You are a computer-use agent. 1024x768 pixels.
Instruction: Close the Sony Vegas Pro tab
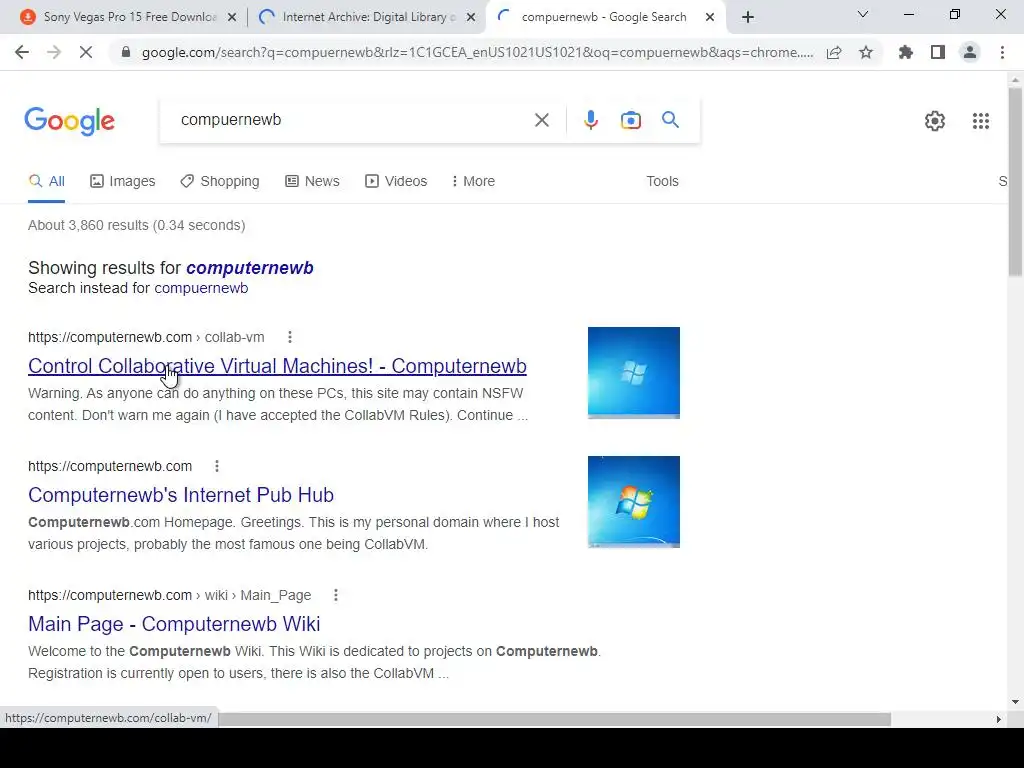point(231,18)
